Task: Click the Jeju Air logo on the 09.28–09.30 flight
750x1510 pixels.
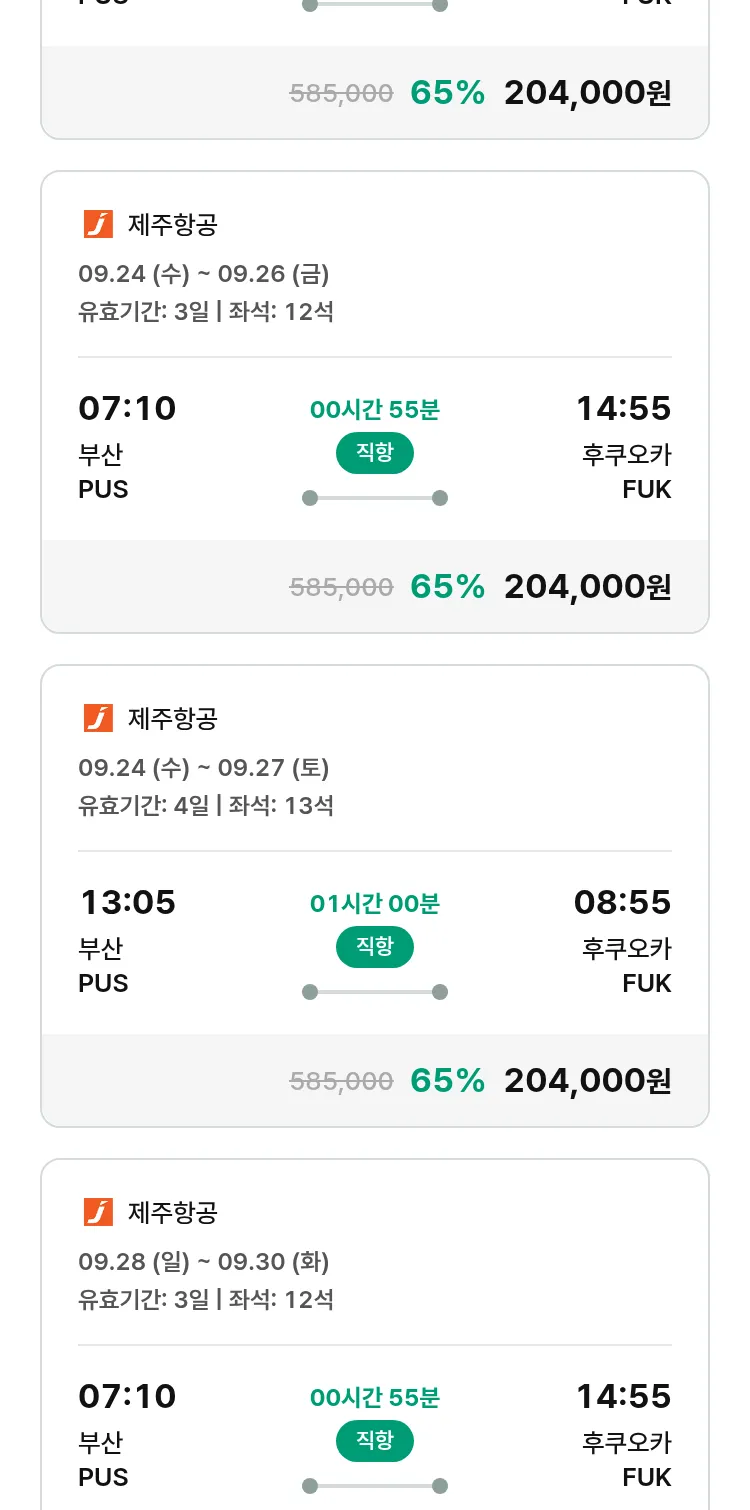Action: point(98,1212)
